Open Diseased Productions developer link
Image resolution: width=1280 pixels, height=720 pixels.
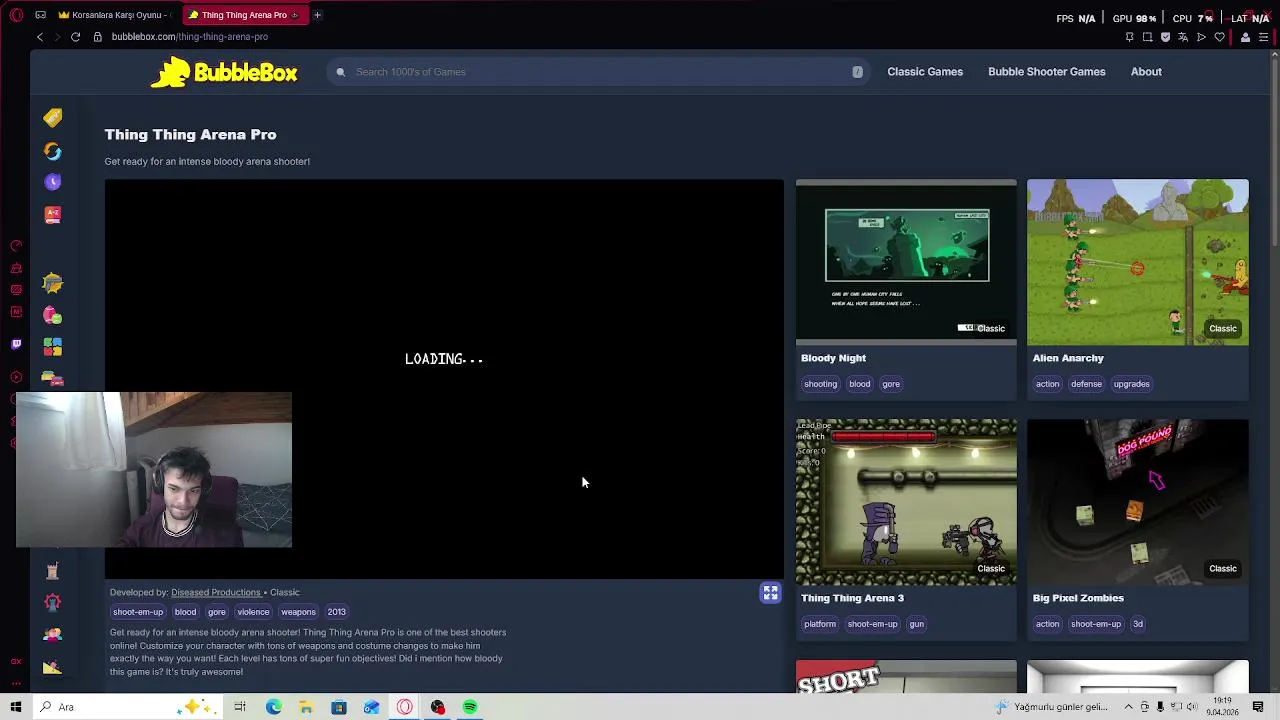[215, 592]
